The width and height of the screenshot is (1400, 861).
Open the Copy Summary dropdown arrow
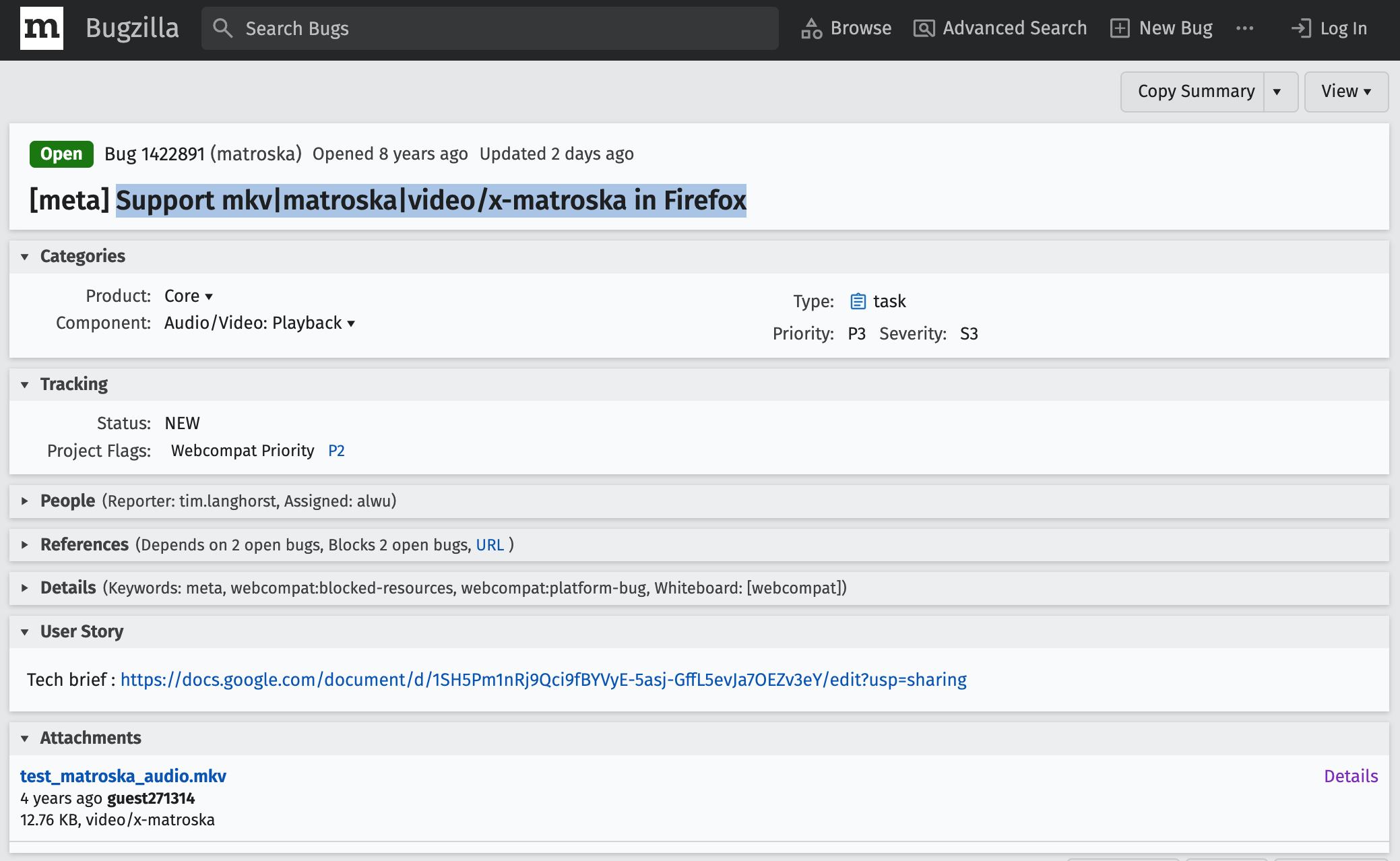(1277, 92)
